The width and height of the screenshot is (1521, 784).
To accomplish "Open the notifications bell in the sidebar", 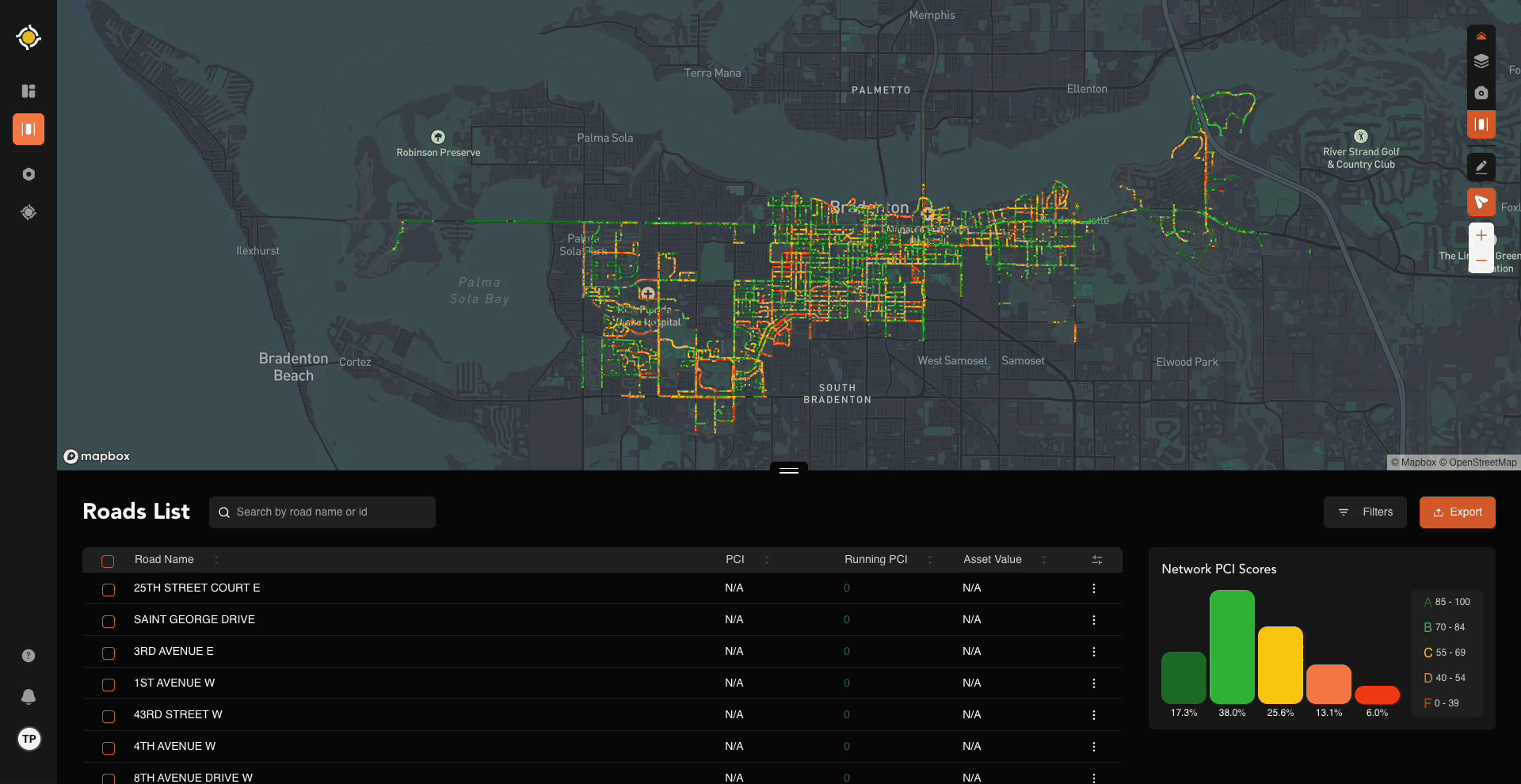I will pyautogui.click(x=28, y=697).
